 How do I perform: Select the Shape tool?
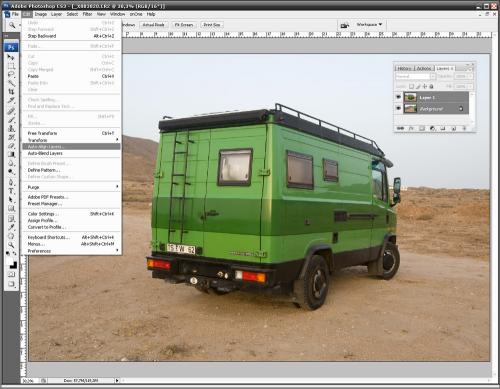click(11, 208)
